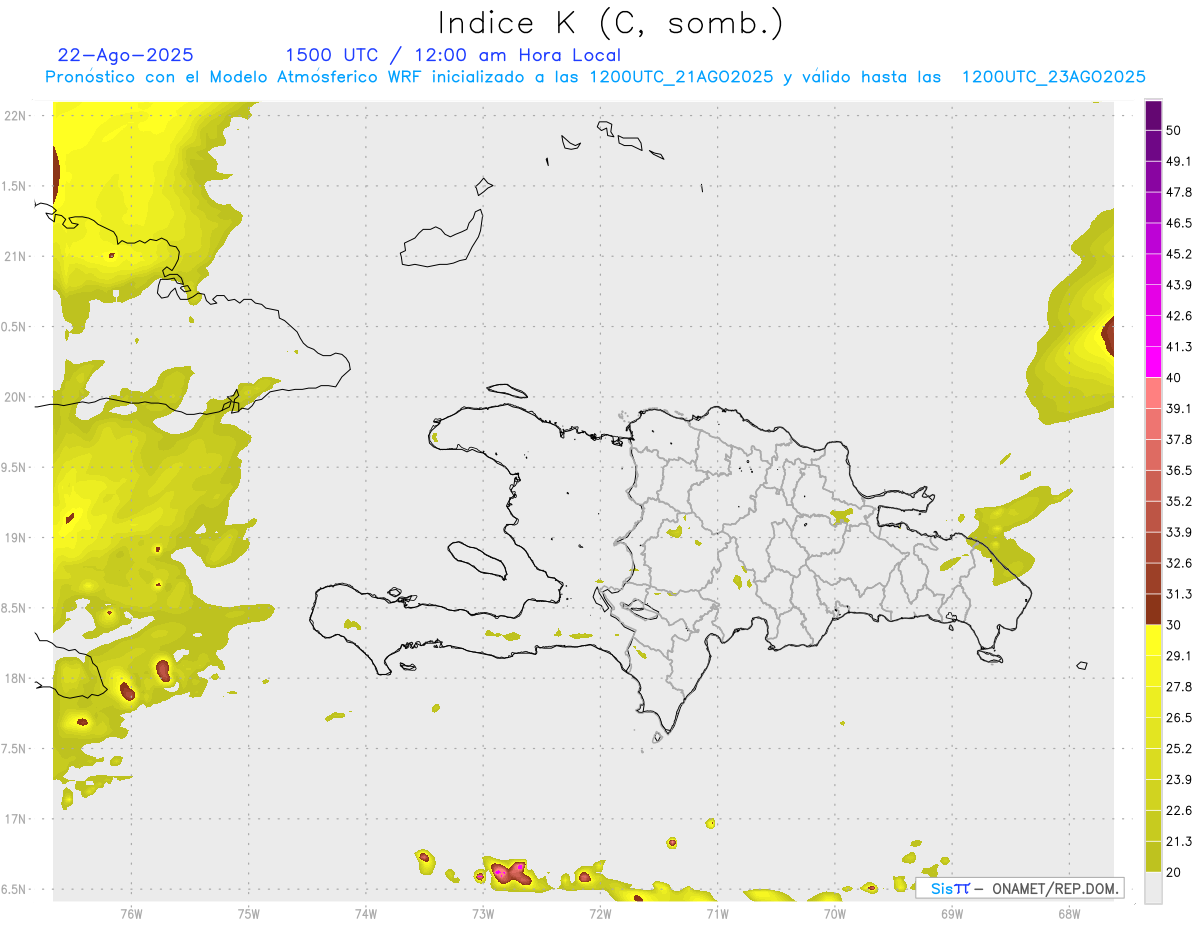Pick the magenta swatch between 40 and 41.3
Screen dimensions: 1200x927
pyautogui.click(x=1153, y=362)
